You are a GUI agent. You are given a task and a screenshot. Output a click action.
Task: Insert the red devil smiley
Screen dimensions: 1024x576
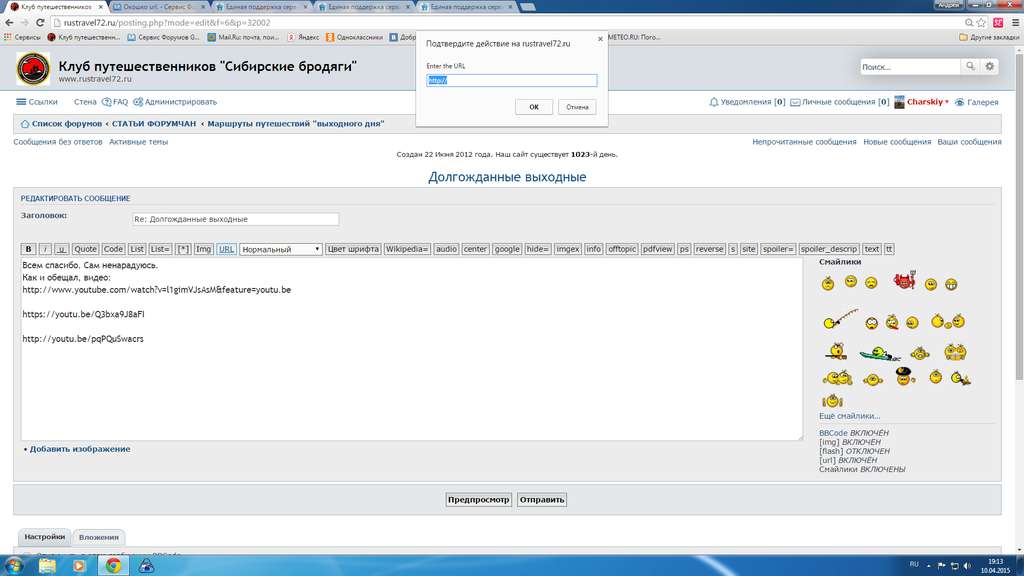coord(904,283)
